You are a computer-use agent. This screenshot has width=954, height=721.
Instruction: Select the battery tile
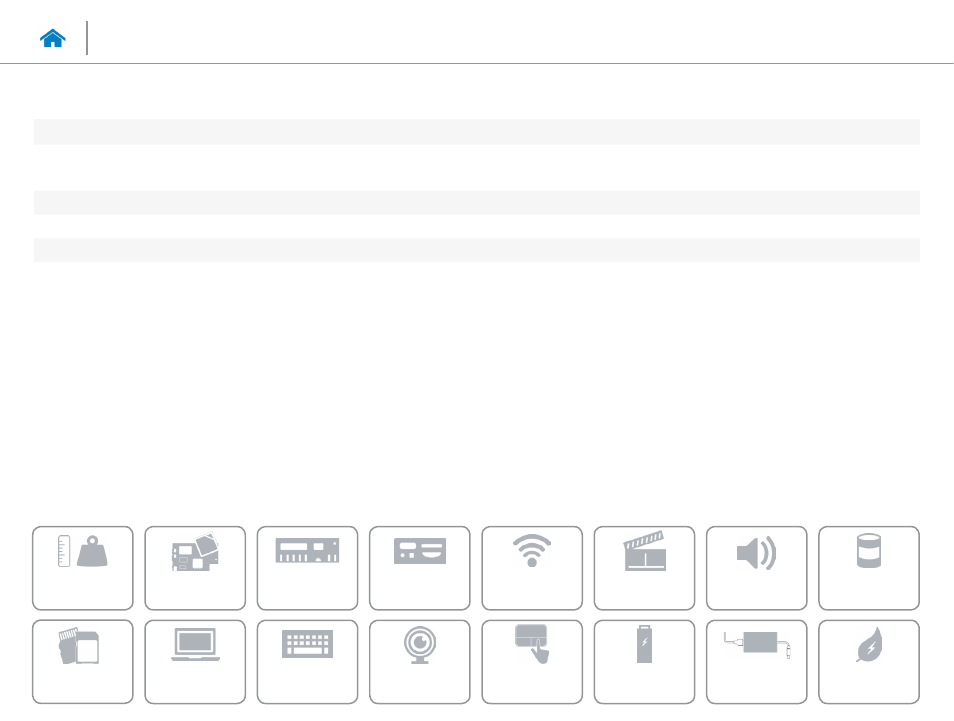[x=644, y=661]
